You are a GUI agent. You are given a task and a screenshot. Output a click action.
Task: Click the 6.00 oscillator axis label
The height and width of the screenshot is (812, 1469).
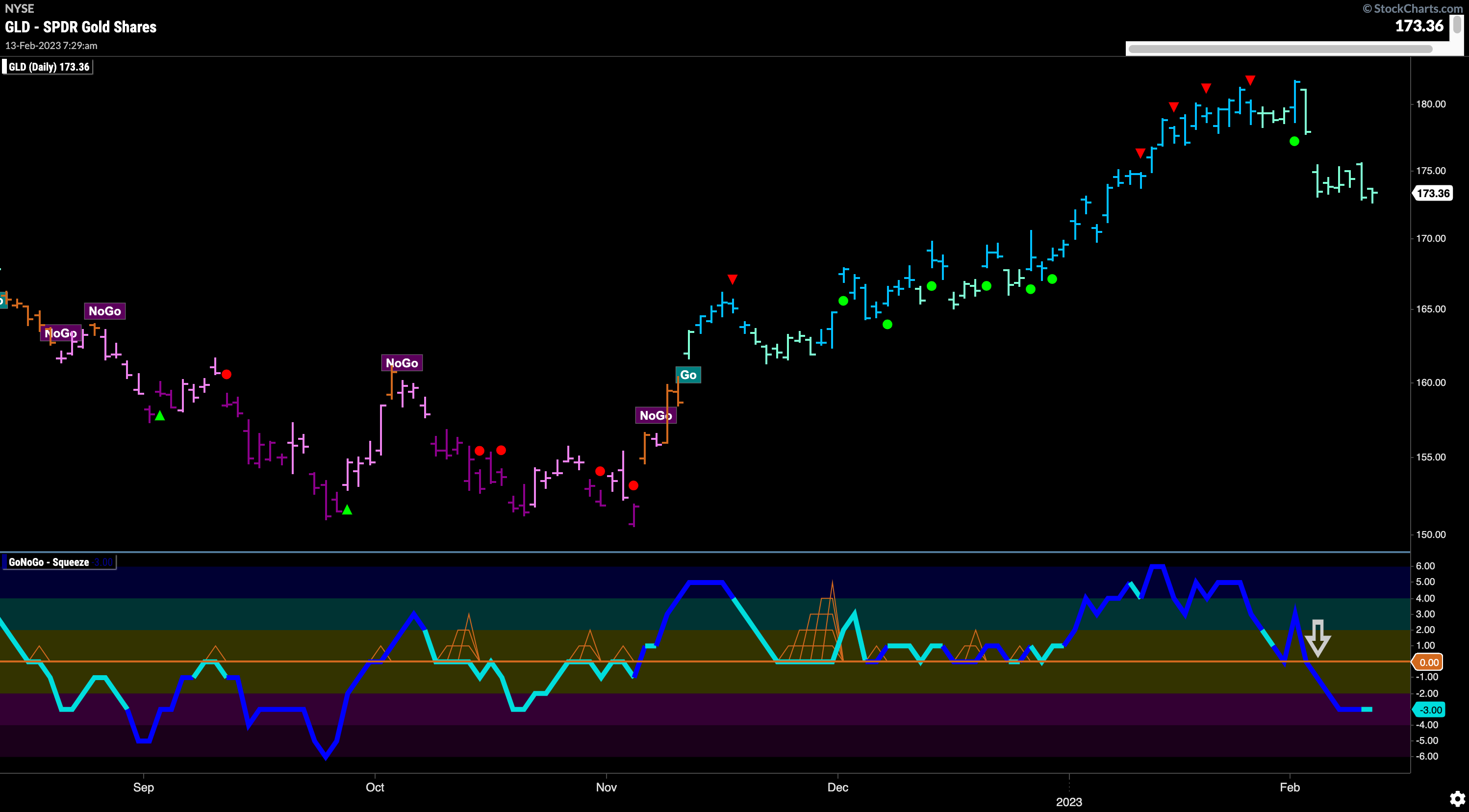(x=1425, y=566)
